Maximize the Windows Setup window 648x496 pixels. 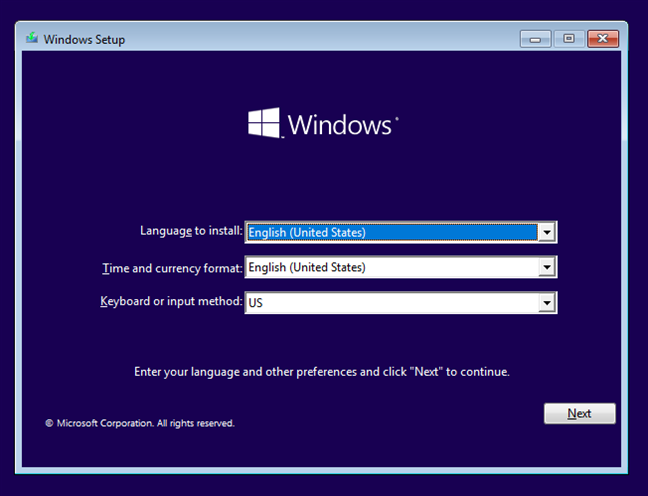point(568,39)
